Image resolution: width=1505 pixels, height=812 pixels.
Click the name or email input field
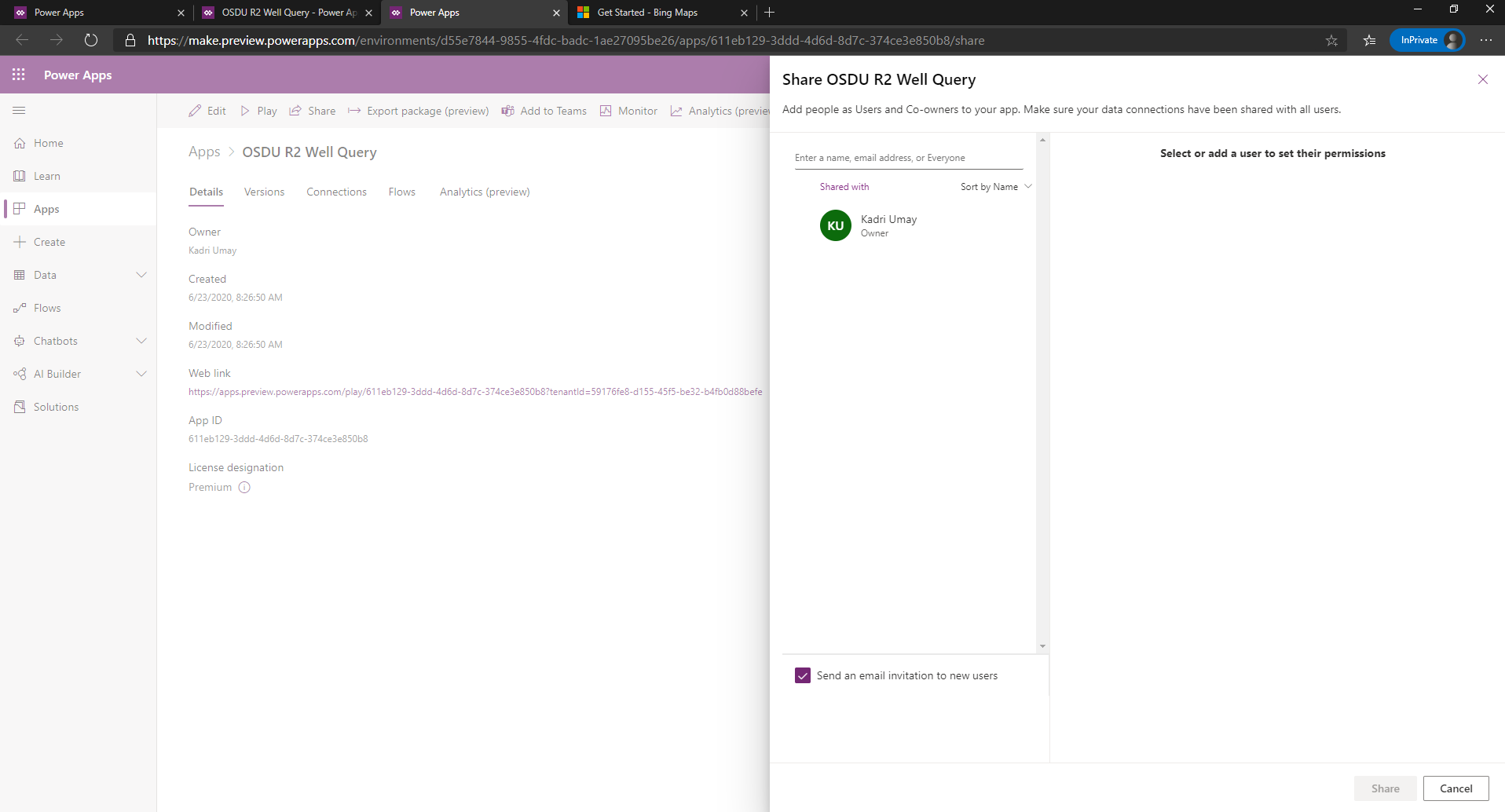(909, 158)
